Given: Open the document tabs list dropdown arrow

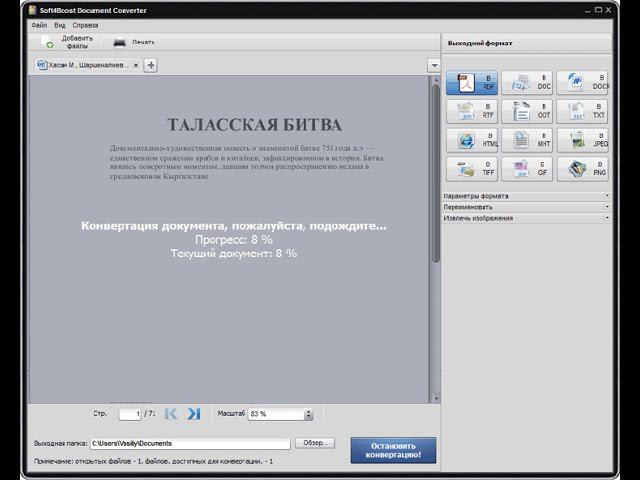Looking at the screenshot, I should tap(434, 65).
